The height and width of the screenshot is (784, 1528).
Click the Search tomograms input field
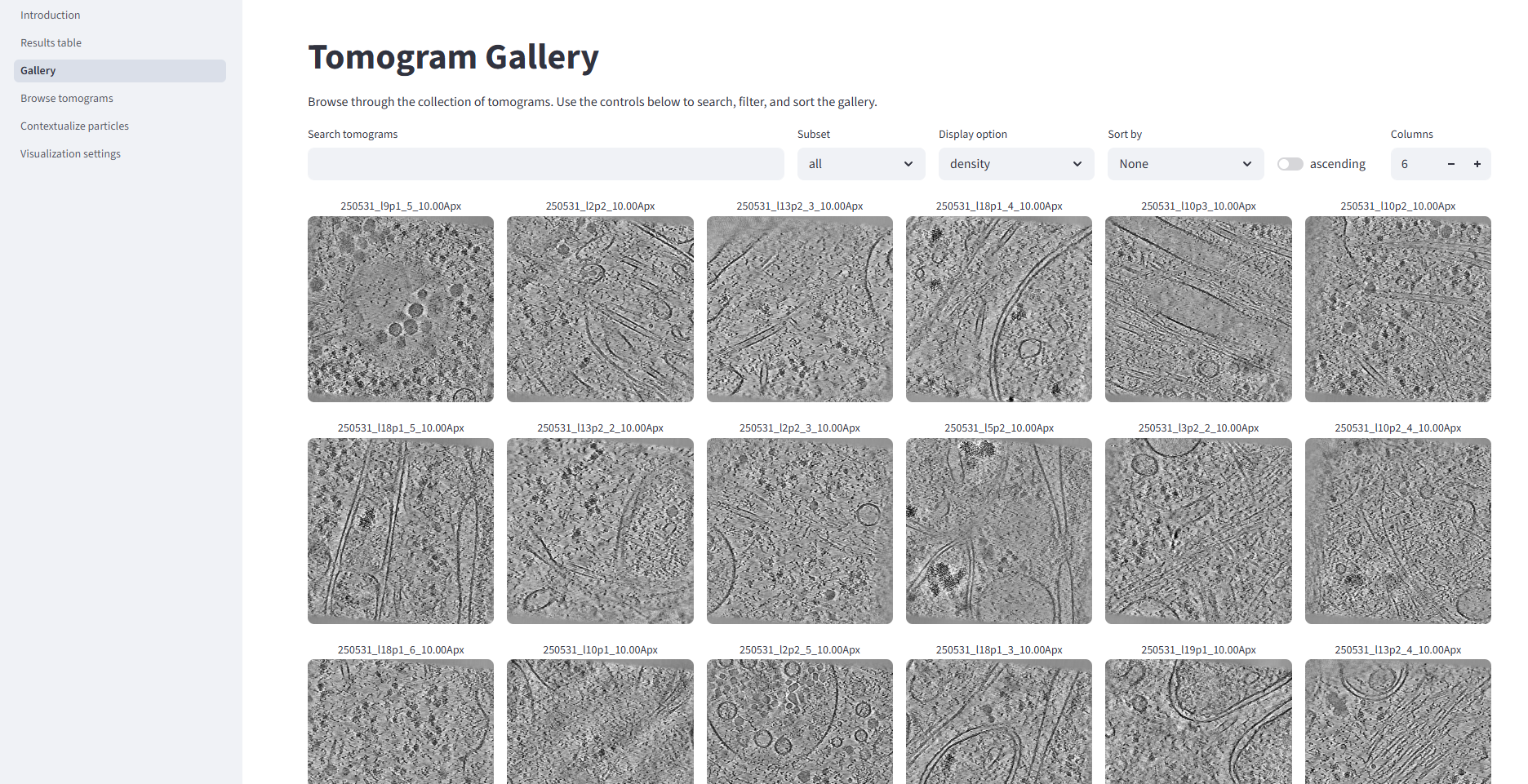[545, 164]
